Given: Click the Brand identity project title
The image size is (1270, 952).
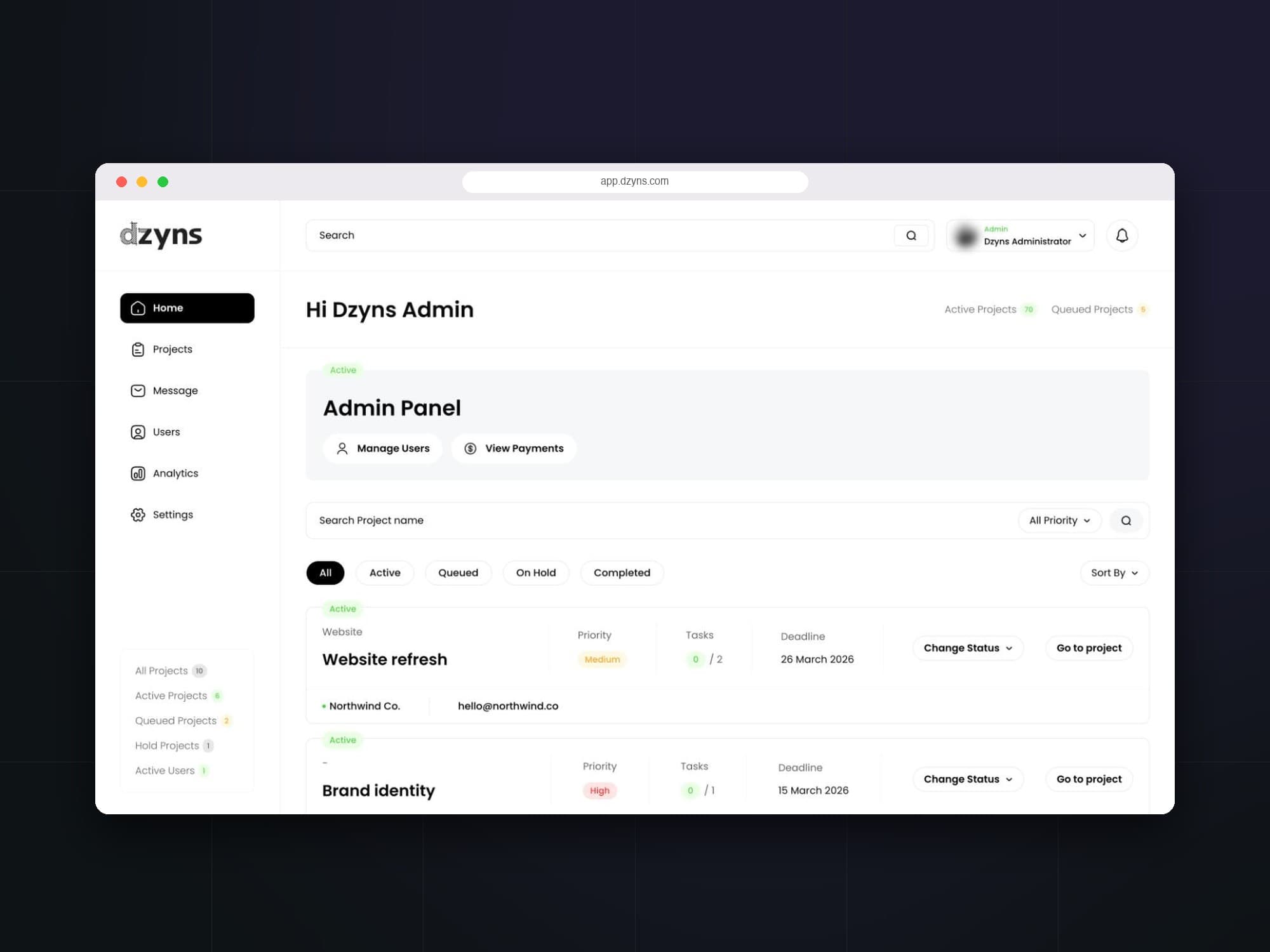Looking at the screenshot, I should (378, 791).
